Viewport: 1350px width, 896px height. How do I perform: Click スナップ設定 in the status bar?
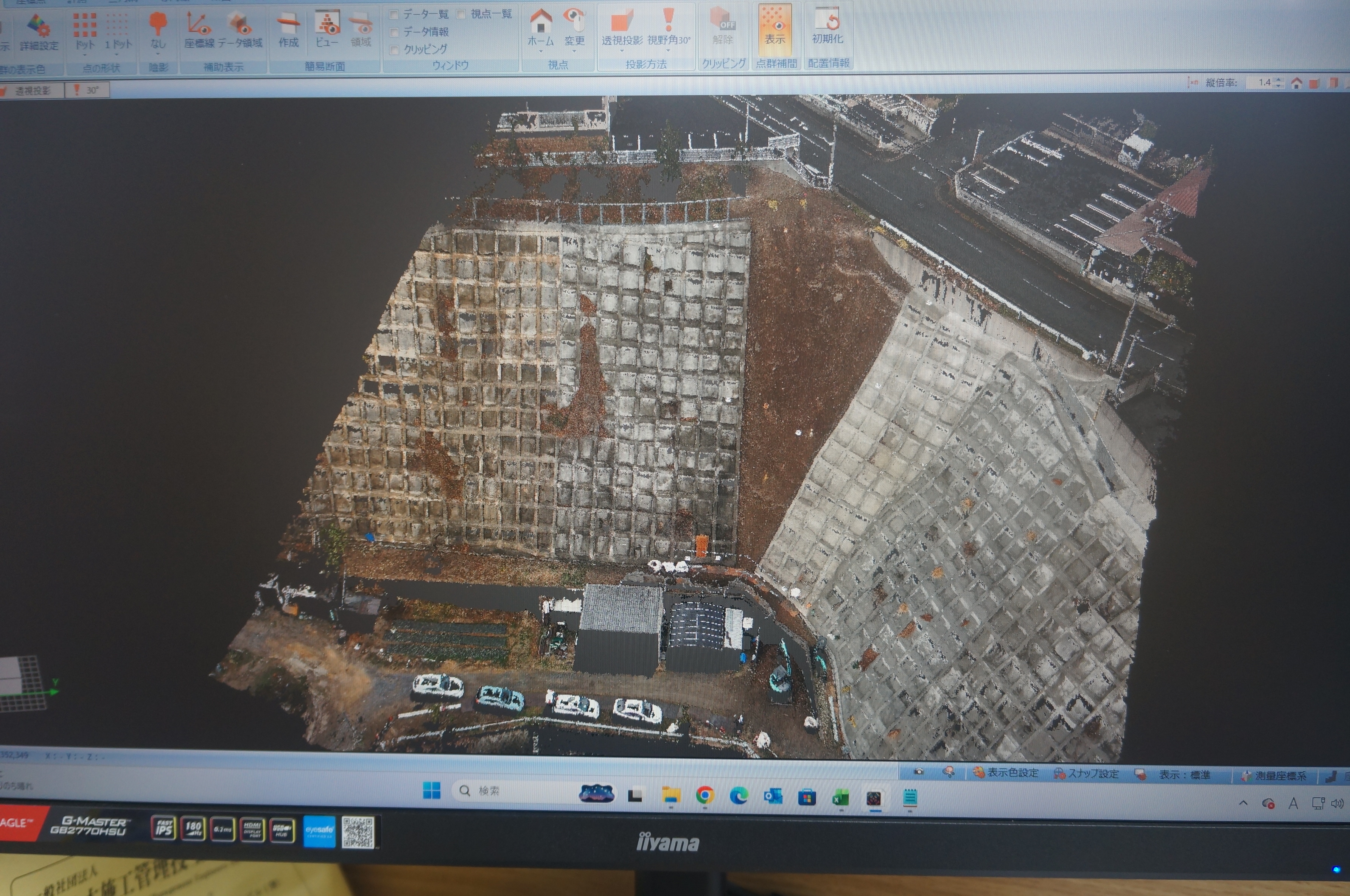[1086, 773]
